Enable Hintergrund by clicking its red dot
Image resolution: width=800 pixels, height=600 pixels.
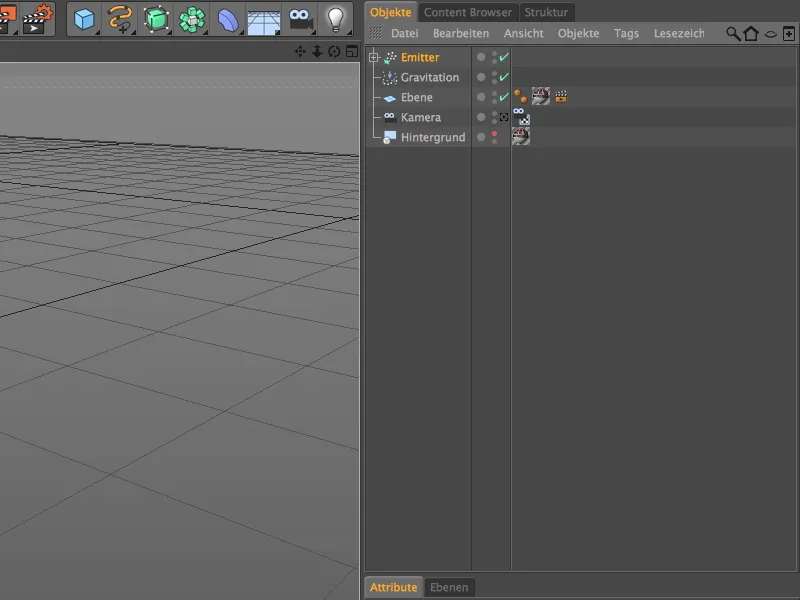(x=494, y=134)
